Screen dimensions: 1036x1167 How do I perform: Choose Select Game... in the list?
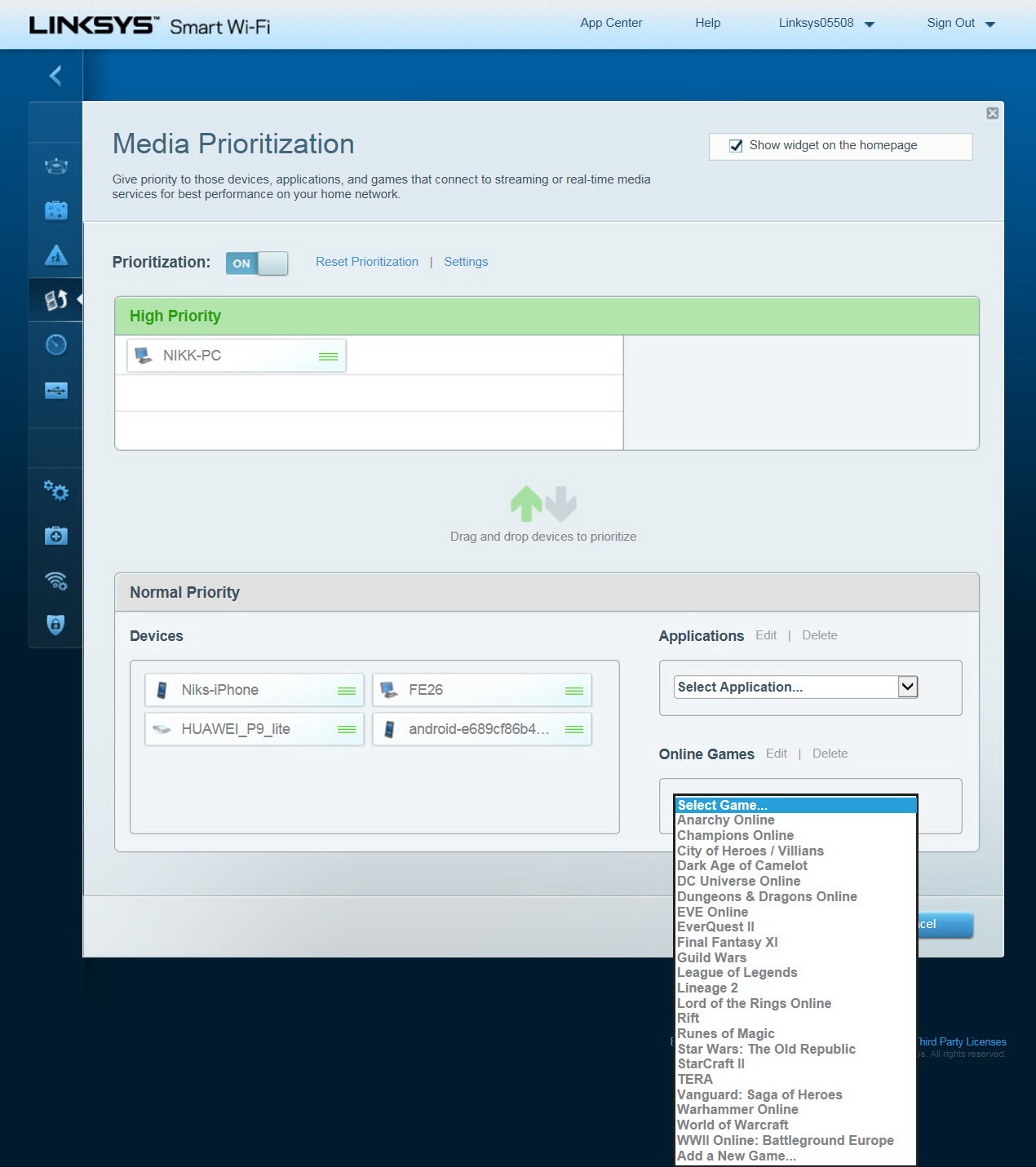(x=796, y=805)
